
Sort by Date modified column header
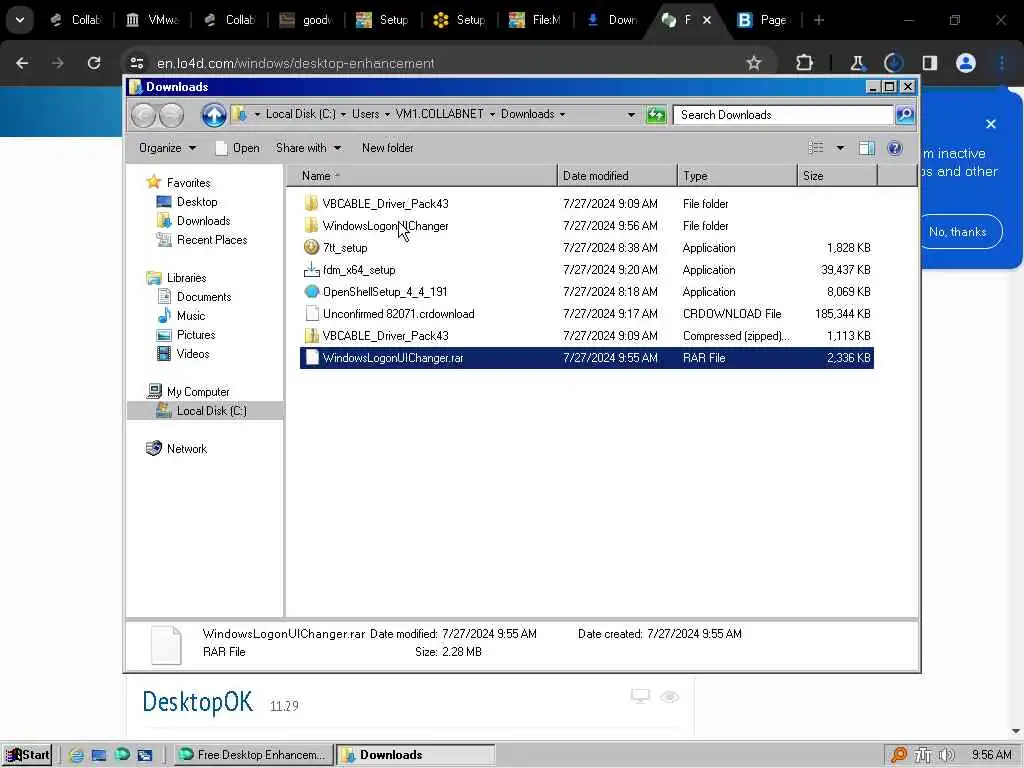click(x=617, y=176)
